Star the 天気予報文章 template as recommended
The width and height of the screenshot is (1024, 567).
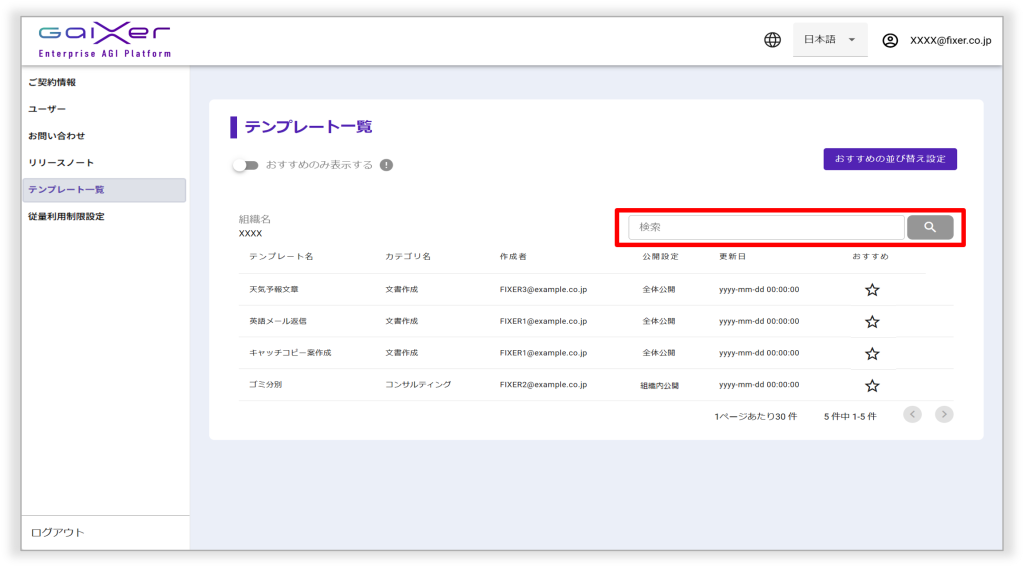pos(872,290)
